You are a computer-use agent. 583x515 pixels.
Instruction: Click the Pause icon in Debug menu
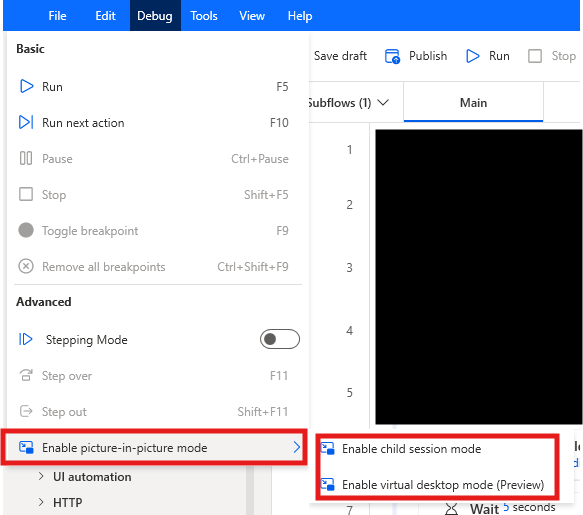tap(26, 158)
